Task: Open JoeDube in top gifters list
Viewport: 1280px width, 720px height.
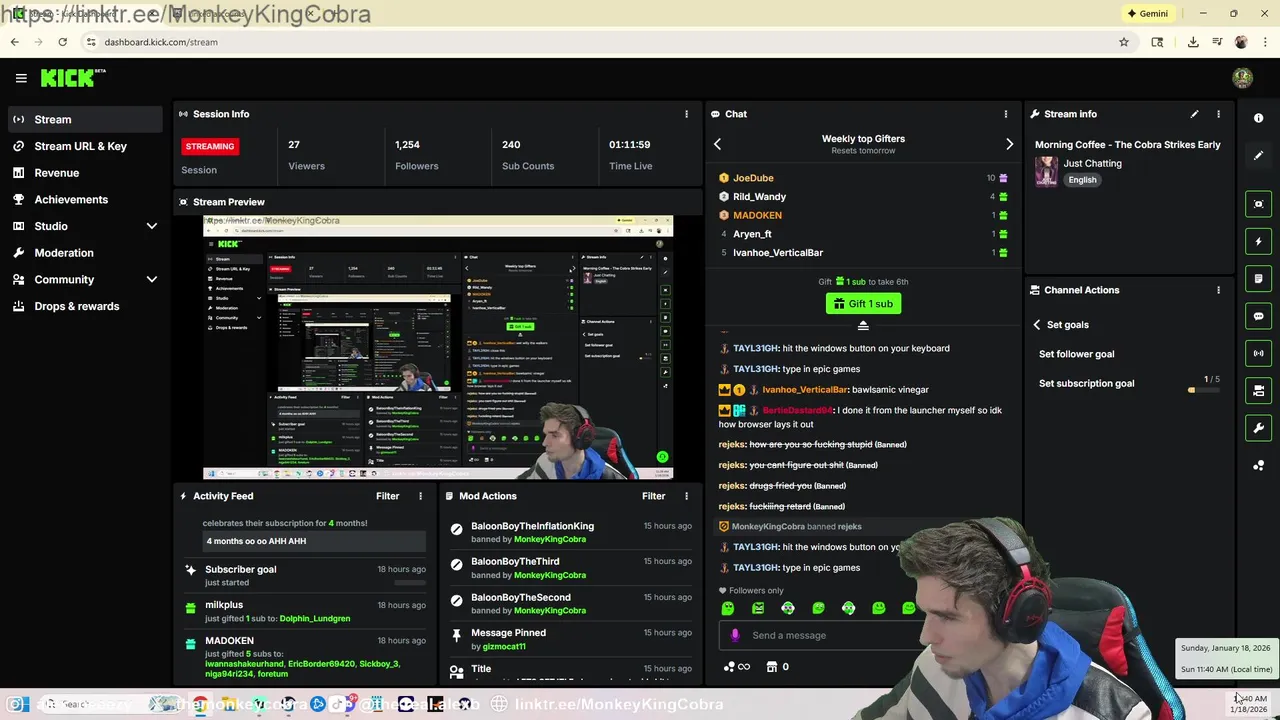Action: [x=753, y=178]
